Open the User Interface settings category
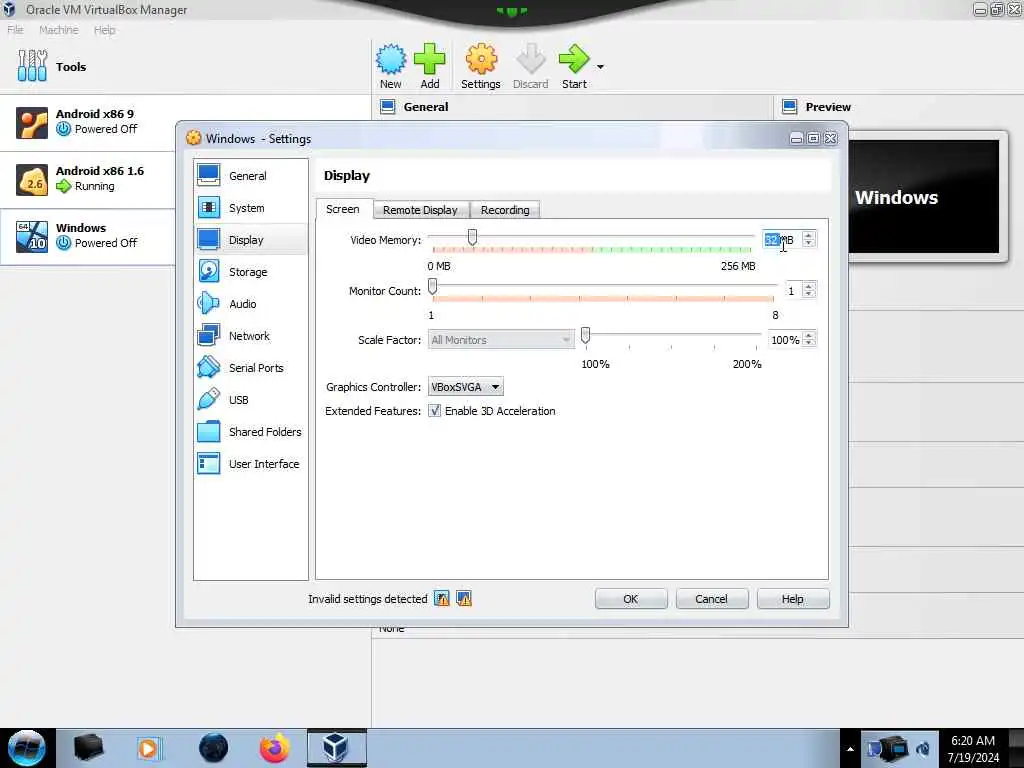Image resolution: width=1024 pixels, height=768 pixels. [x=251, y=464]
